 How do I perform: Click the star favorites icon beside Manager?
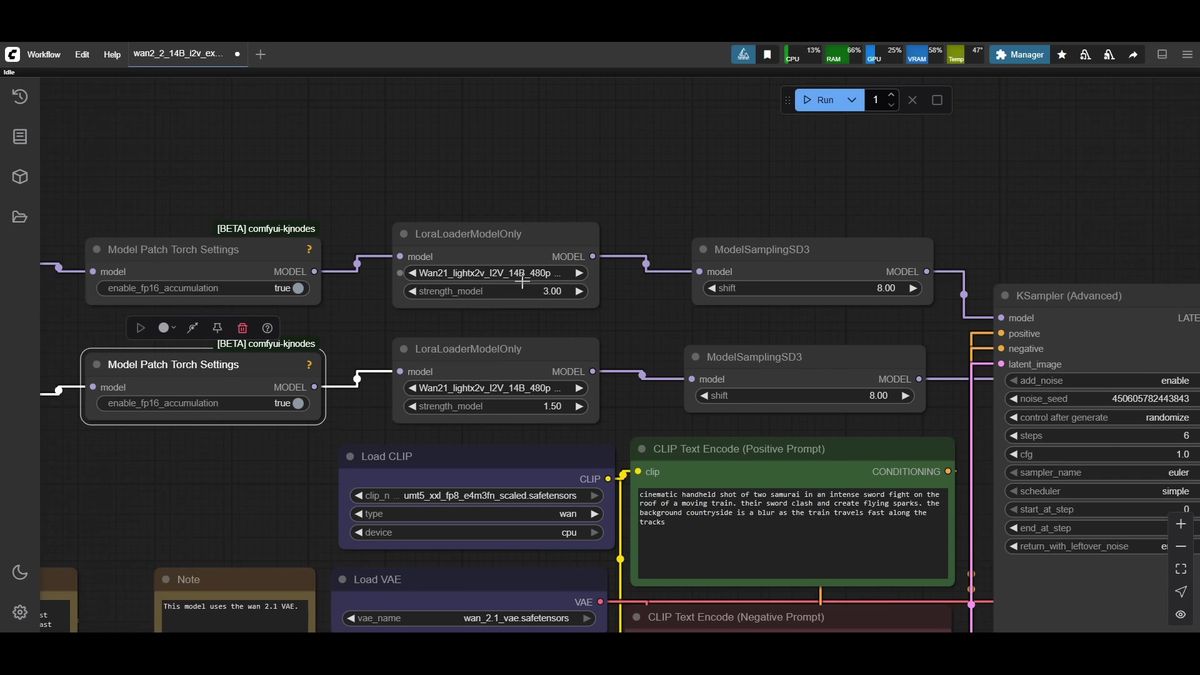click(x=1061, y=55)
